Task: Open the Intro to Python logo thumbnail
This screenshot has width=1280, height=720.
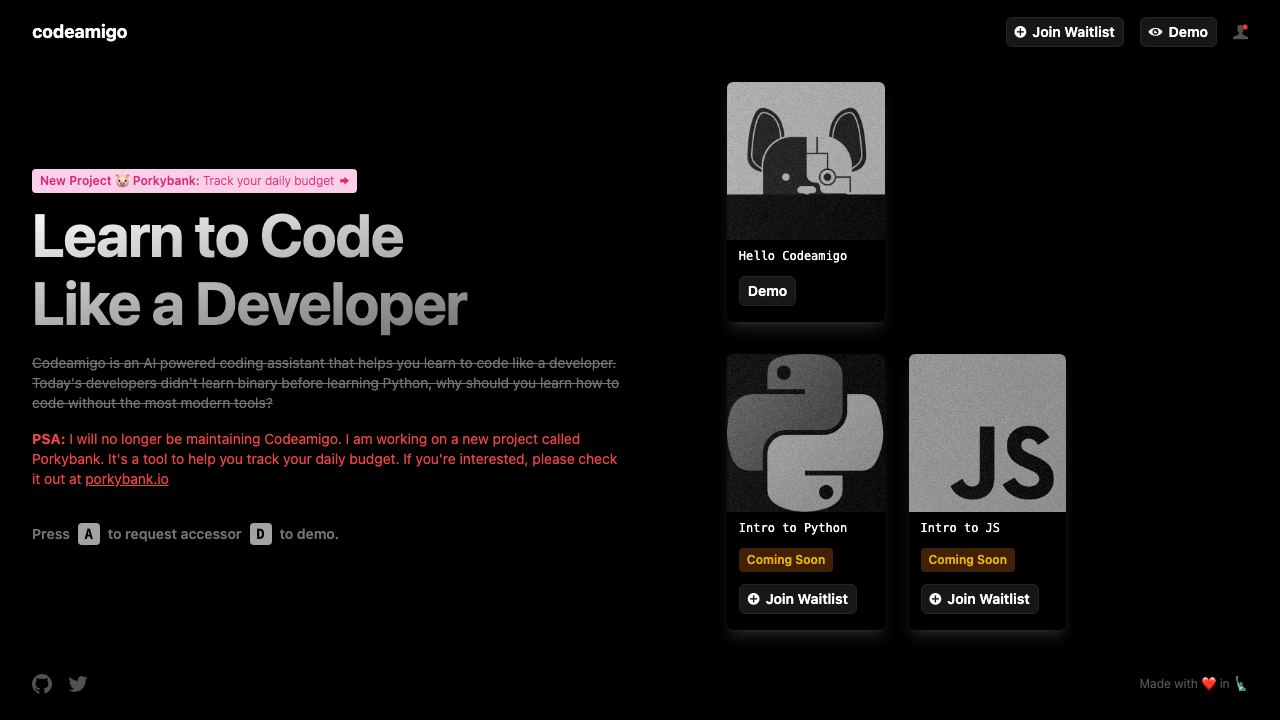Action: [806, 433]
